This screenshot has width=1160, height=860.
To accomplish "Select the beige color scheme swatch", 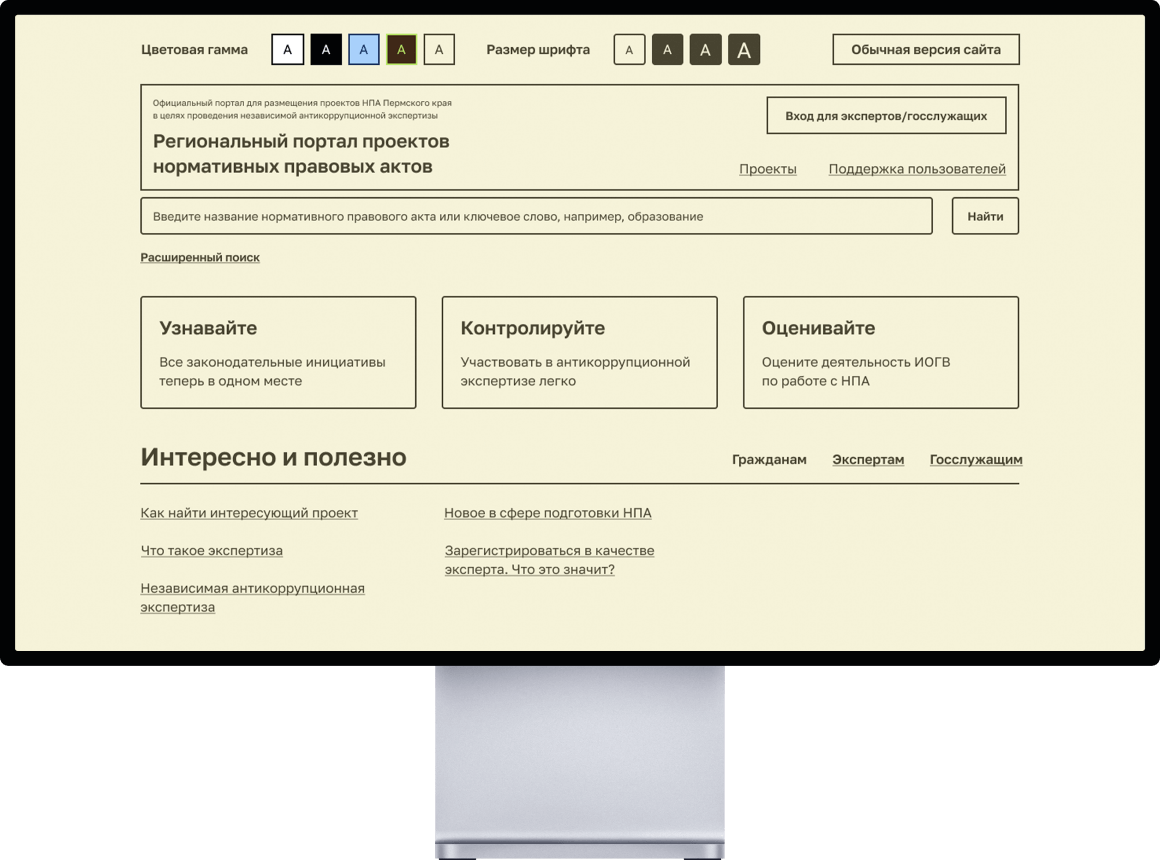I will [439, 49].
